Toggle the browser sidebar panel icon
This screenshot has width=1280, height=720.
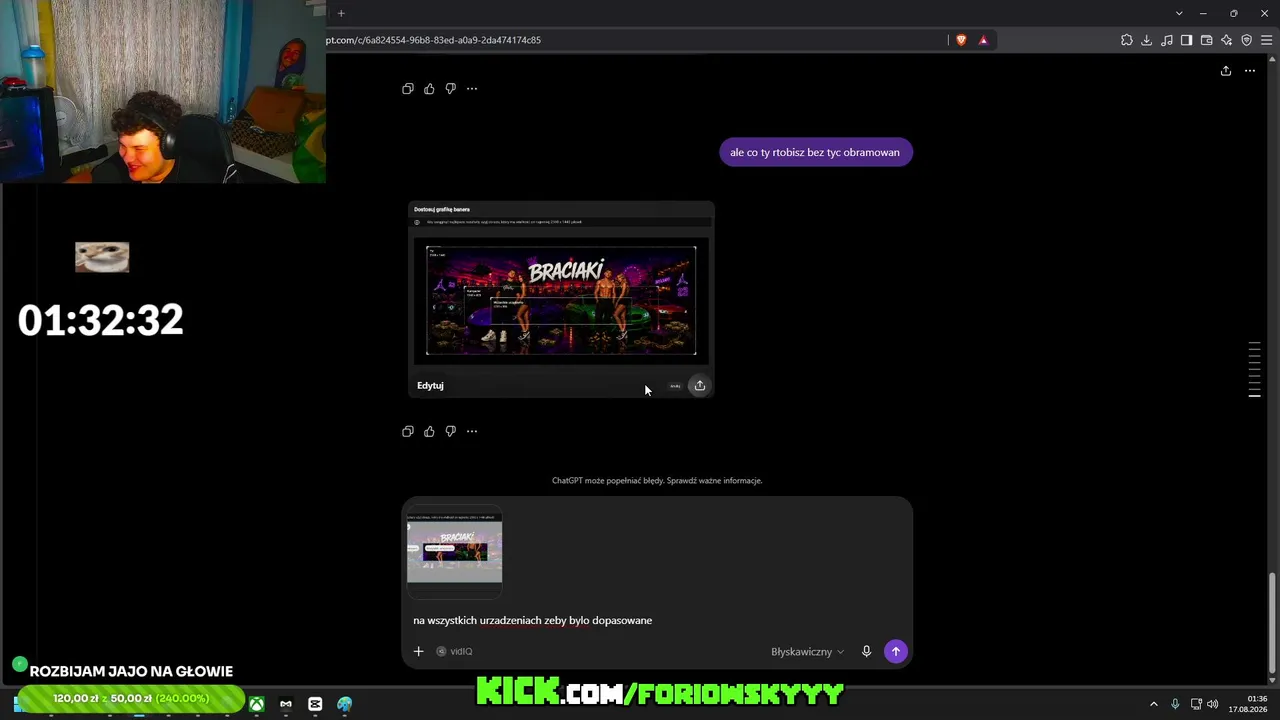point(1187,40)
